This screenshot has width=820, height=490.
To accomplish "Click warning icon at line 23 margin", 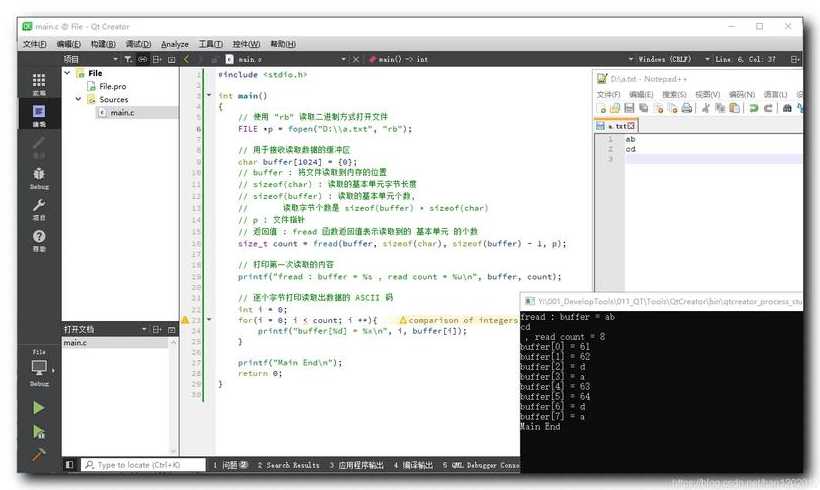I will tap(185, 320).
